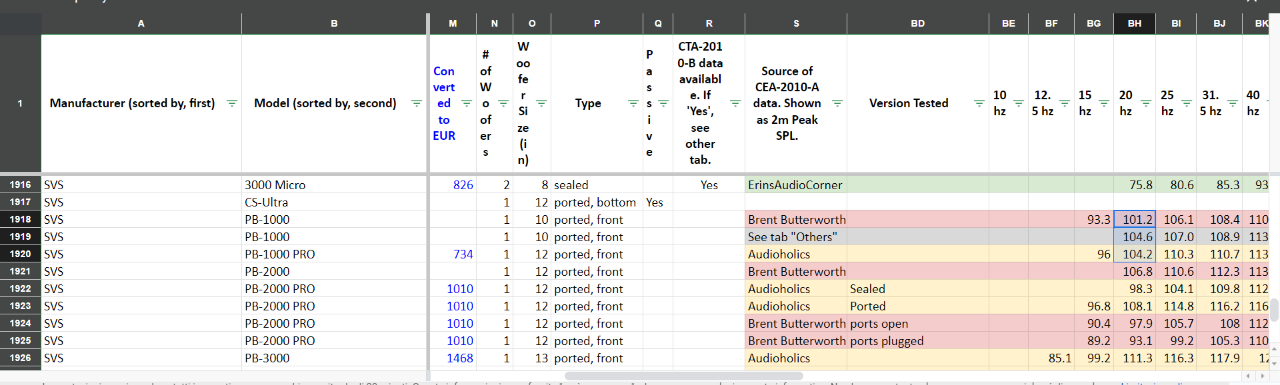
Task: Click the 'PB-1000 PRO' model cell
Action: coord(334,254)
